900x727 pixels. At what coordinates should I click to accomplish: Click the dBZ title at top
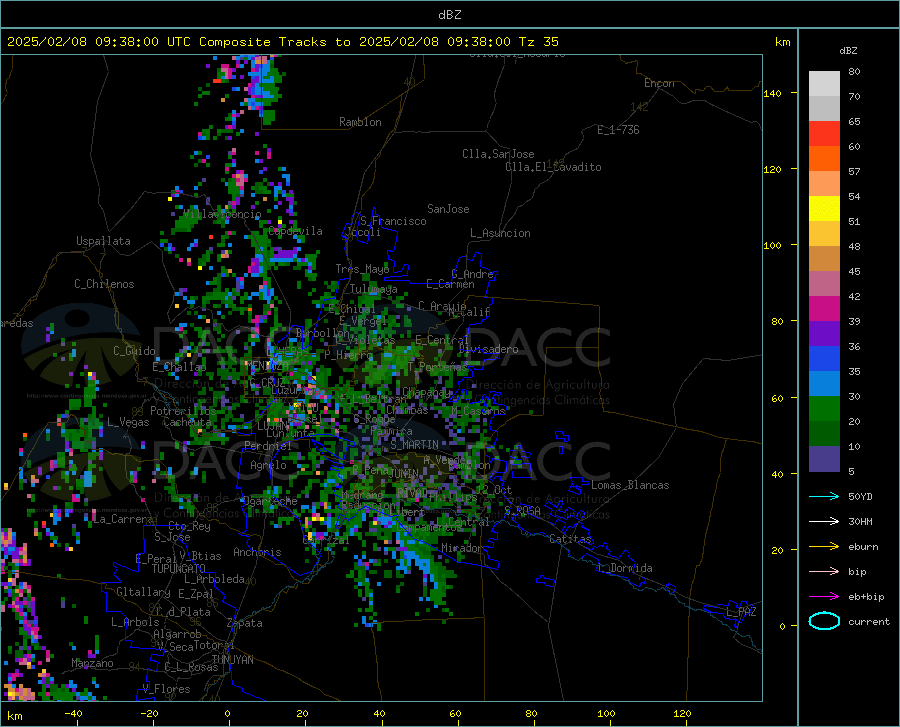tap(449, 15)
